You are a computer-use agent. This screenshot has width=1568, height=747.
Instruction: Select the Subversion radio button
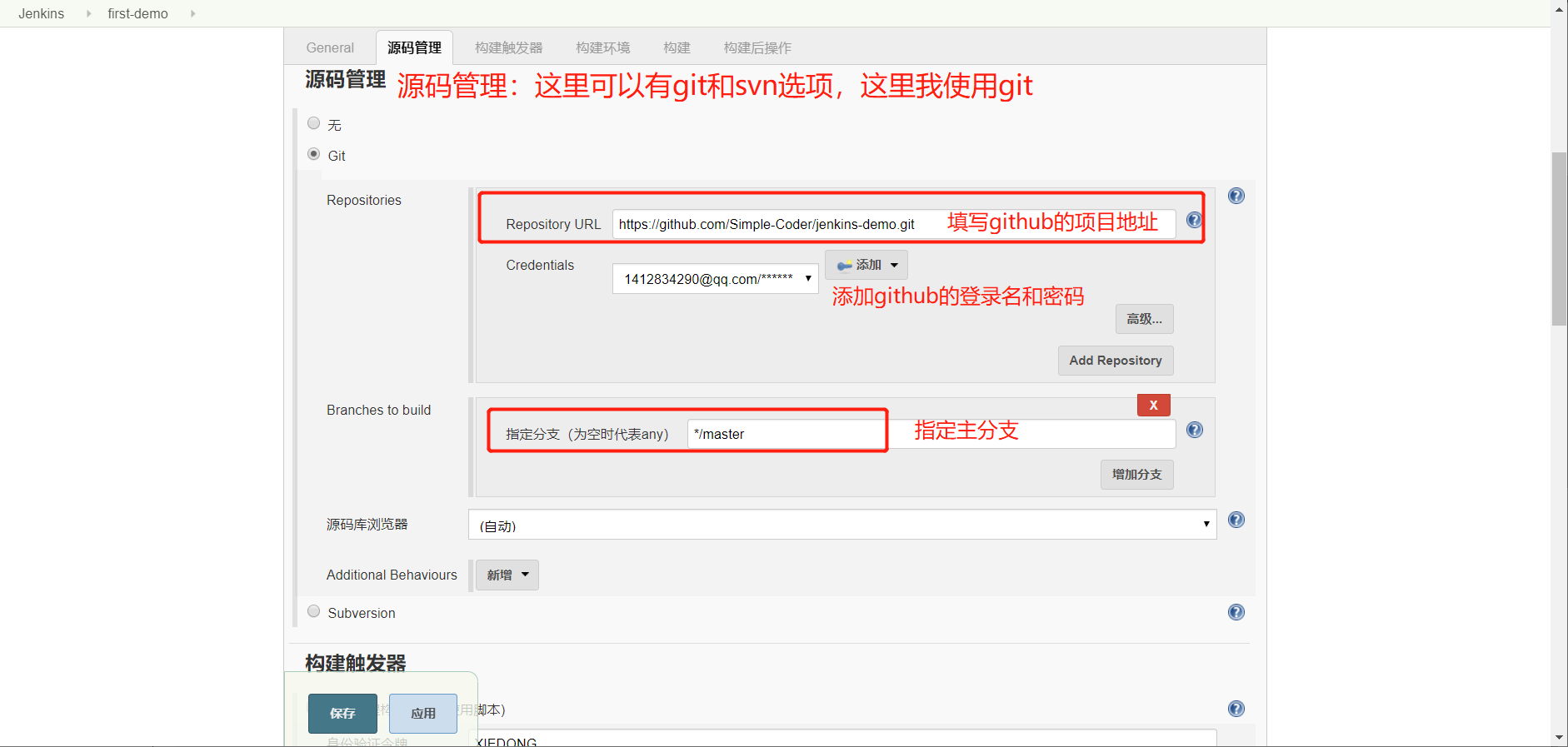click(x=314, y=611)
